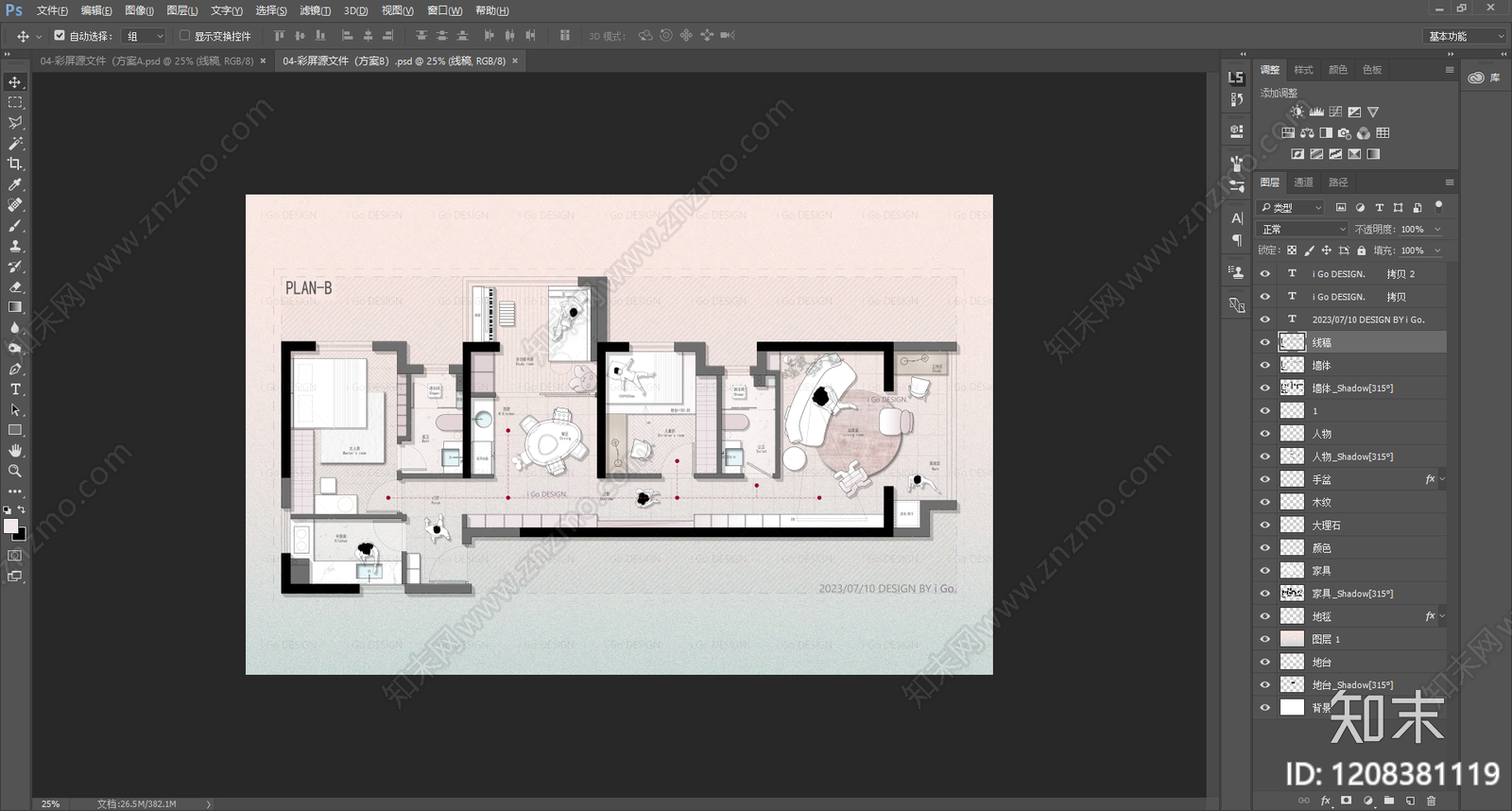
Task: Expand the 手盆 layer effects
Action: click(x=1442, y=479)
